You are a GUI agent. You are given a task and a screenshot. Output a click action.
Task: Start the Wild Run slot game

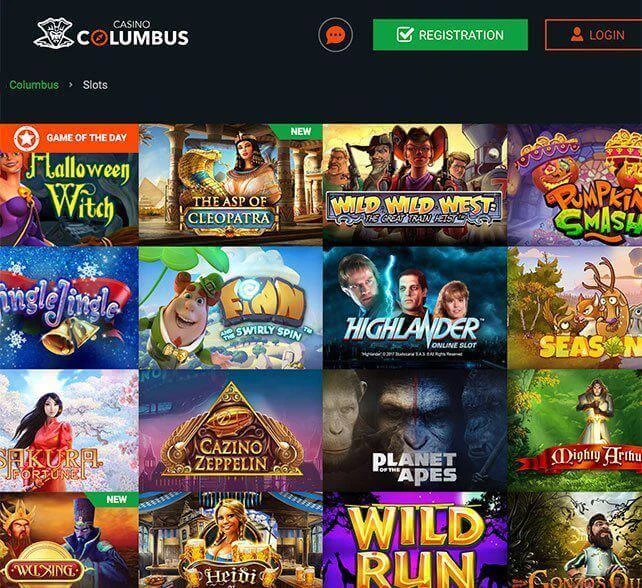tap(415, 540)
